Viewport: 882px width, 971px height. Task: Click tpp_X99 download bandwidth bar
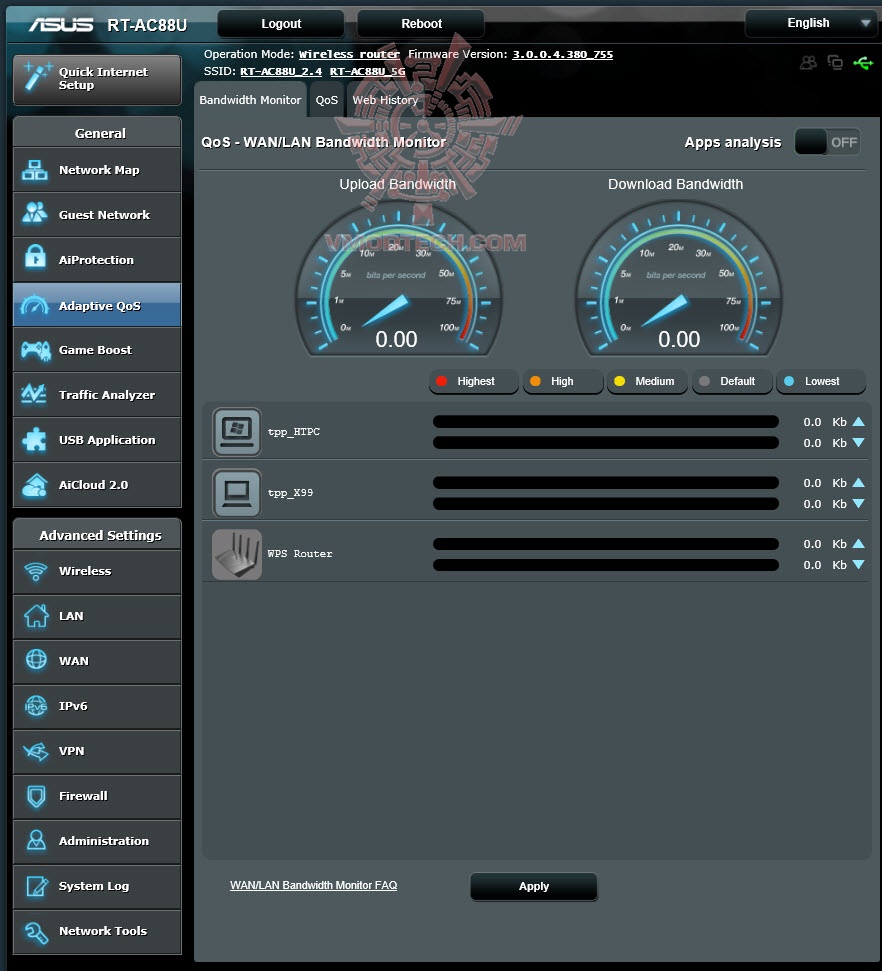point(606,504)
